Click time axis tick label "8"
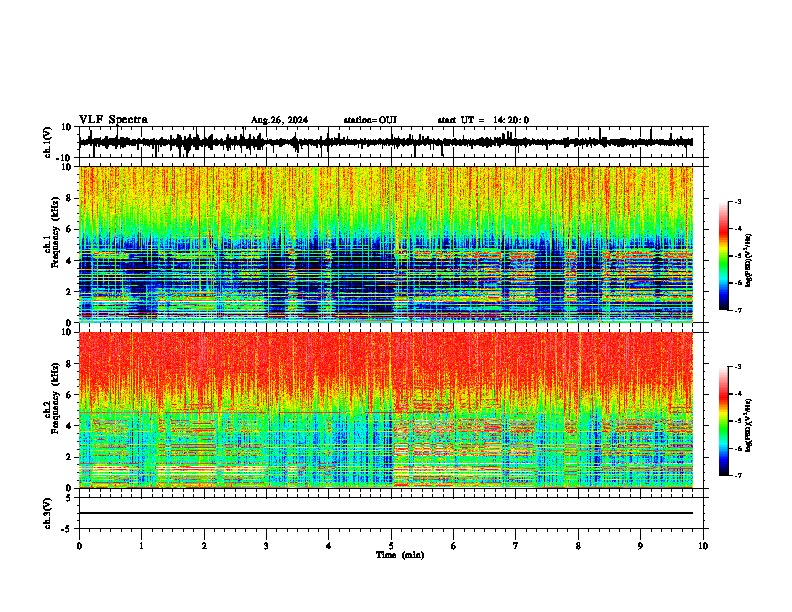The height and width of the screenshot is (612, 792). pos(578,546)
